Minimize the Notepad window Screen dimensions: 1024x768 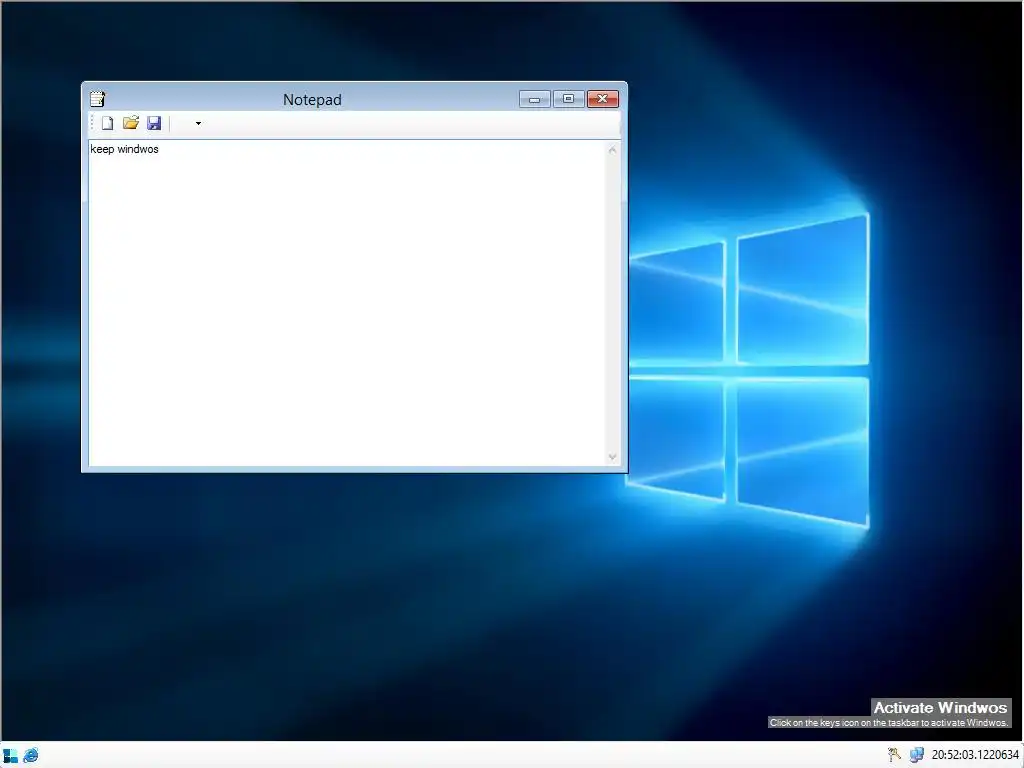534,99
